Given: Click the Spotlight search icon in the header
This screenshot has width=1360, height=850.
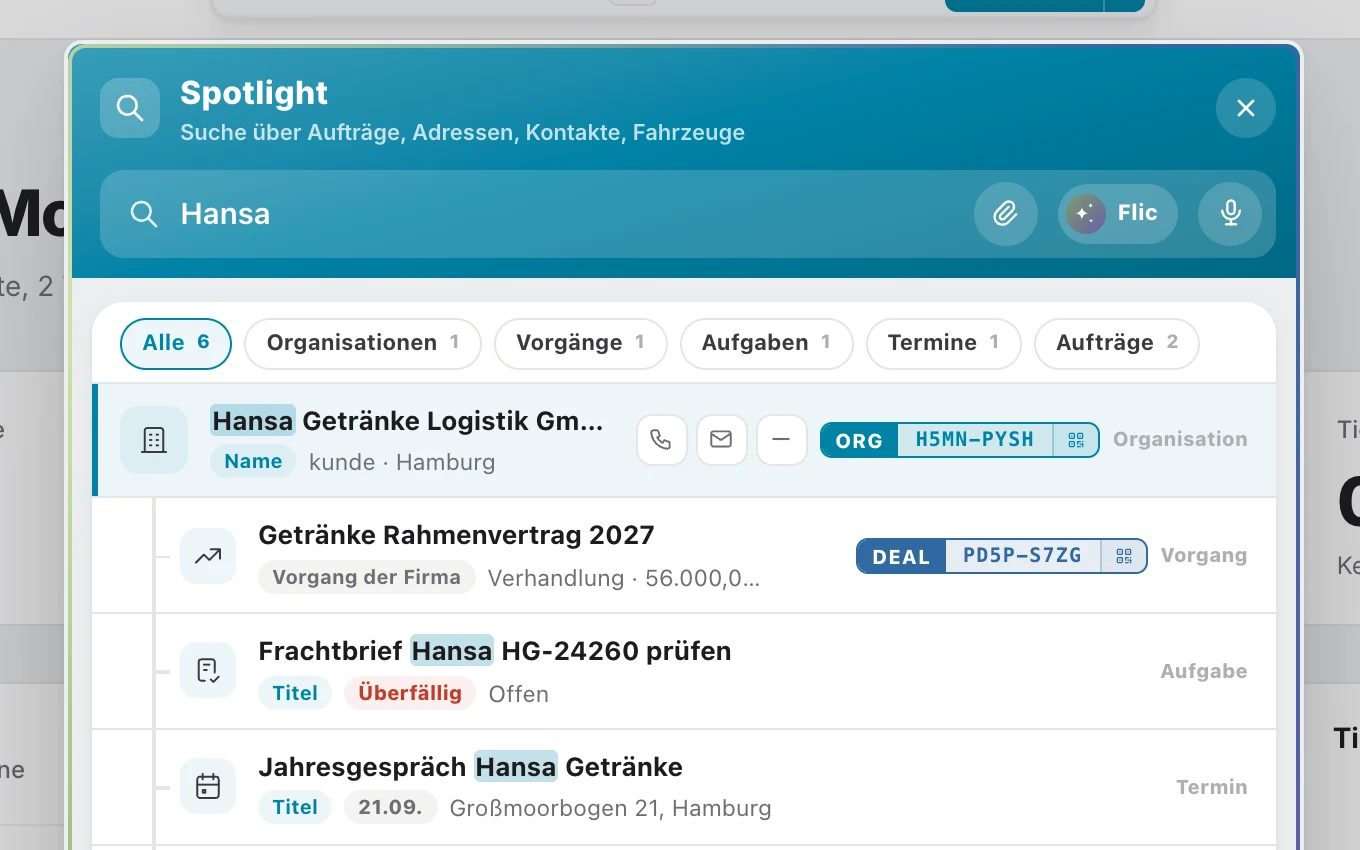Looking at the screenshot, I should tap(130, 108).
